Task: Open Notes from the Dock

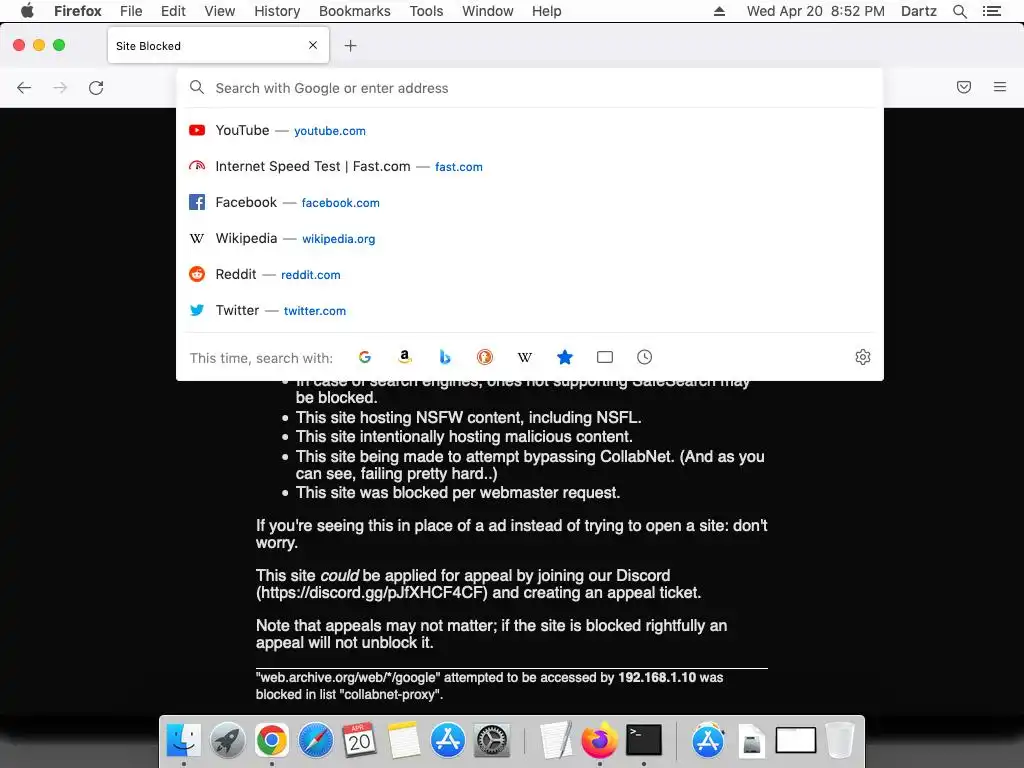Action: click(x=404, y=740)
